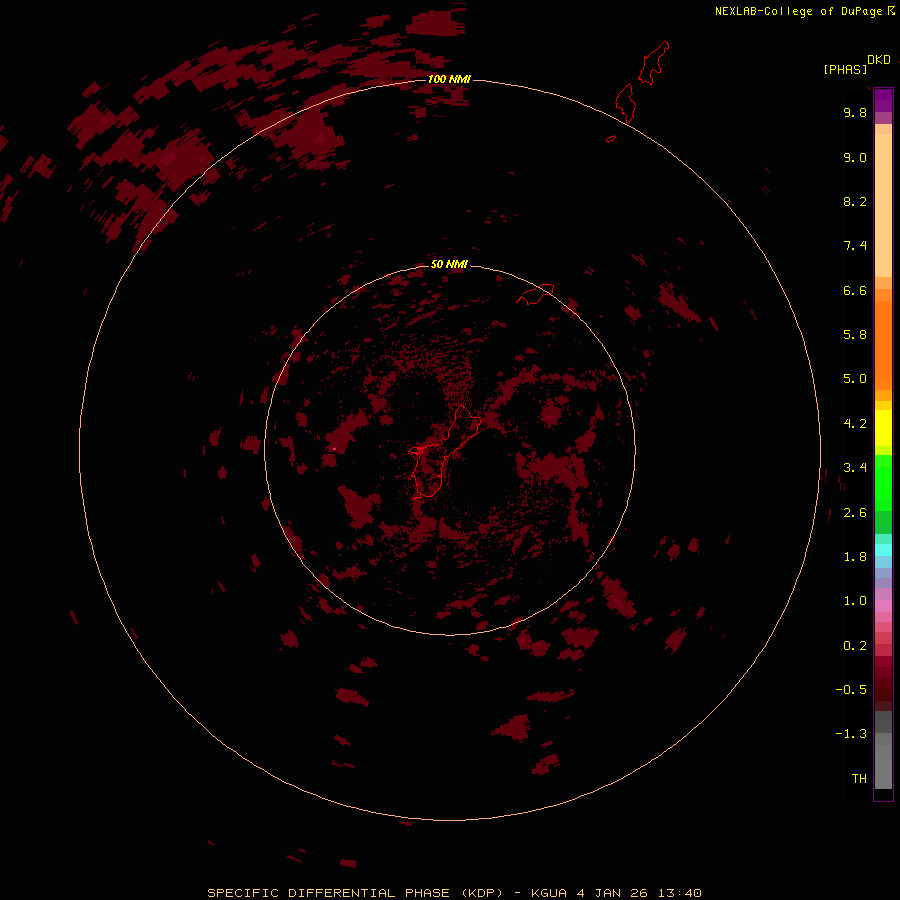
Task: Click the 100 NMI range ring label
Action: (x=449, y=79)
